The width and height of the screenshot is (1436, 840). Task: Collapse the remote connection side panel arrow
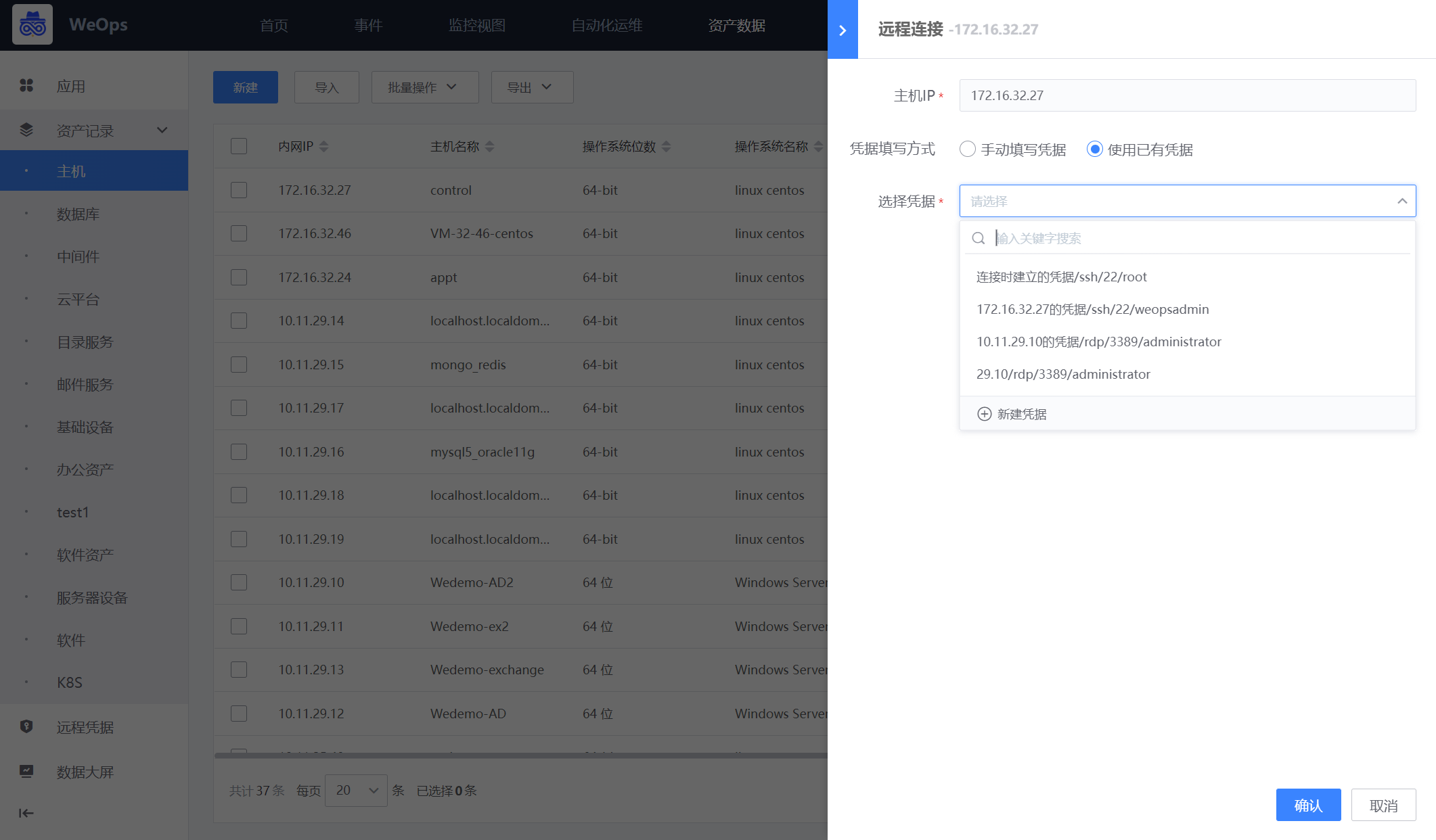coord(843,29)
